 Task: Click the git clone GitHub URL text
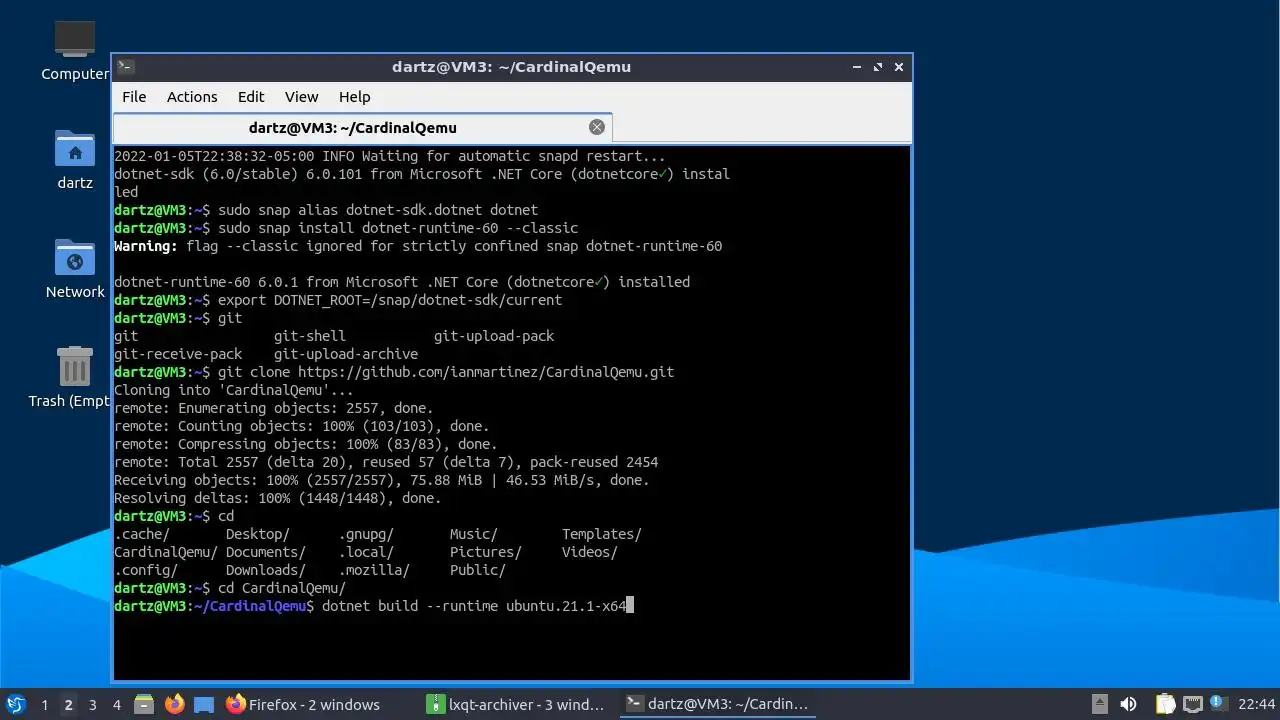486,372
